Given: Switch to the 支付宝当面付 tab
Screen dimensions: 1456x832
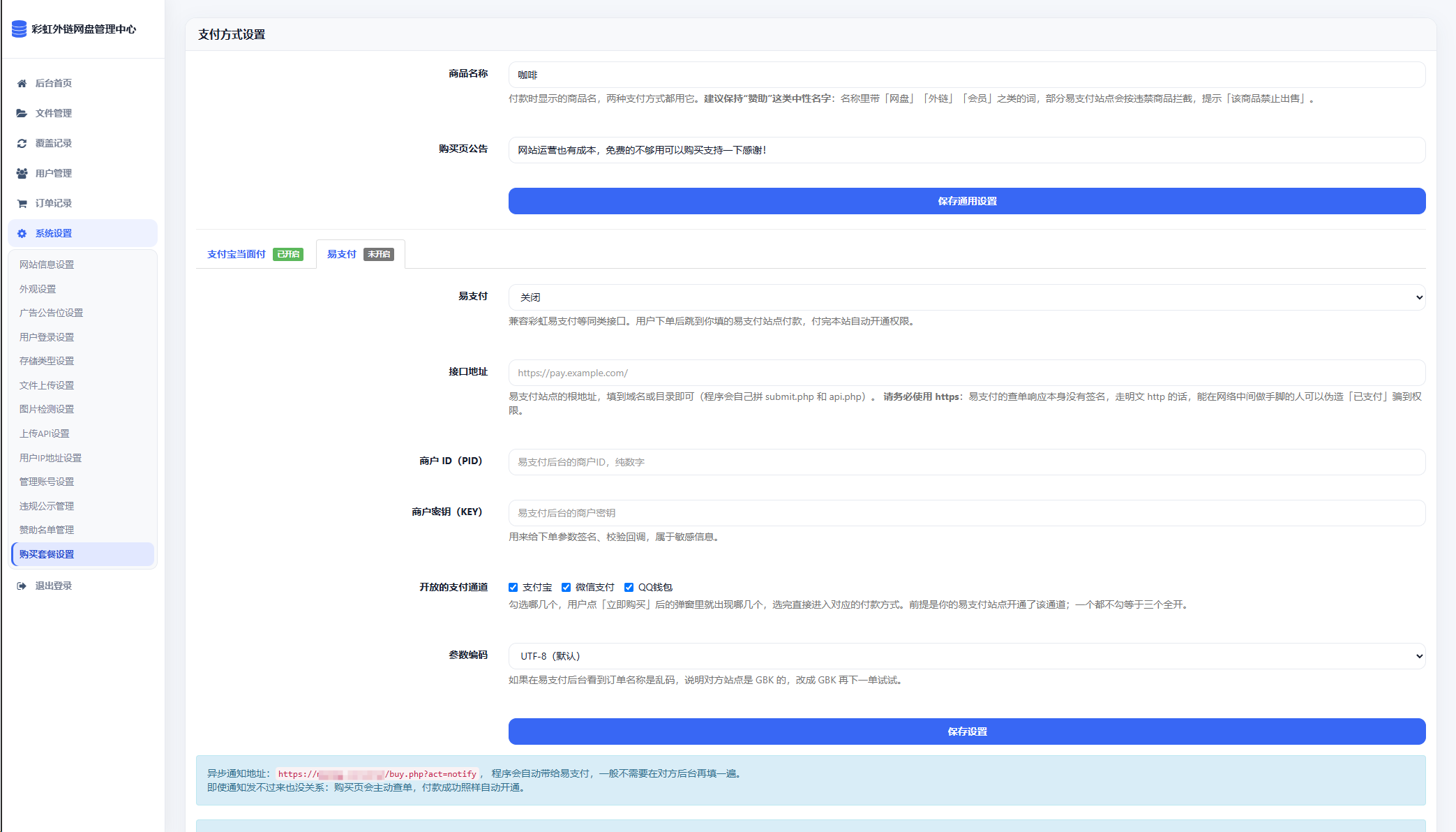Looking at the screenshot, I should pos(255,254).
